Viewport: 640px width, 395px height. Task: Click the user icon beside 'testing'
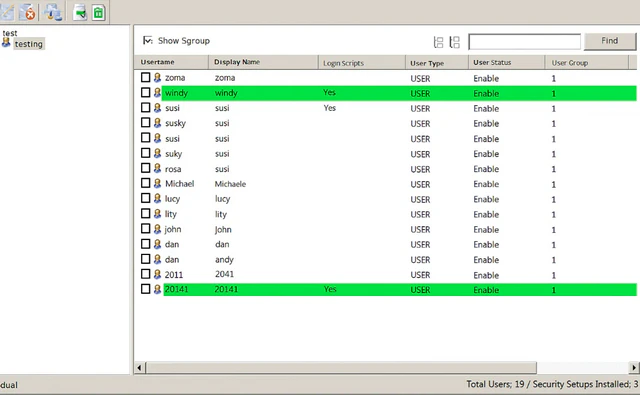click(x=6, y=43)
